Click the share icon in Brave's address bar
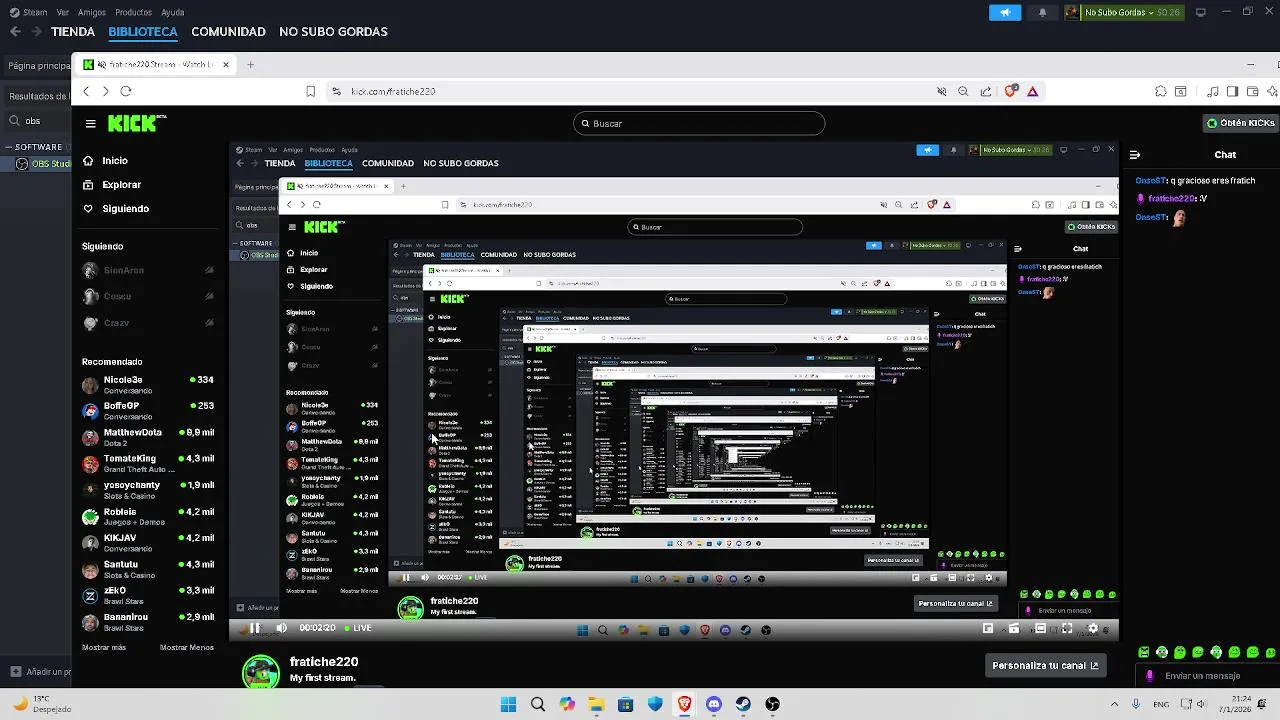This screenshot has width=1280, height=720. click(986, 91)
